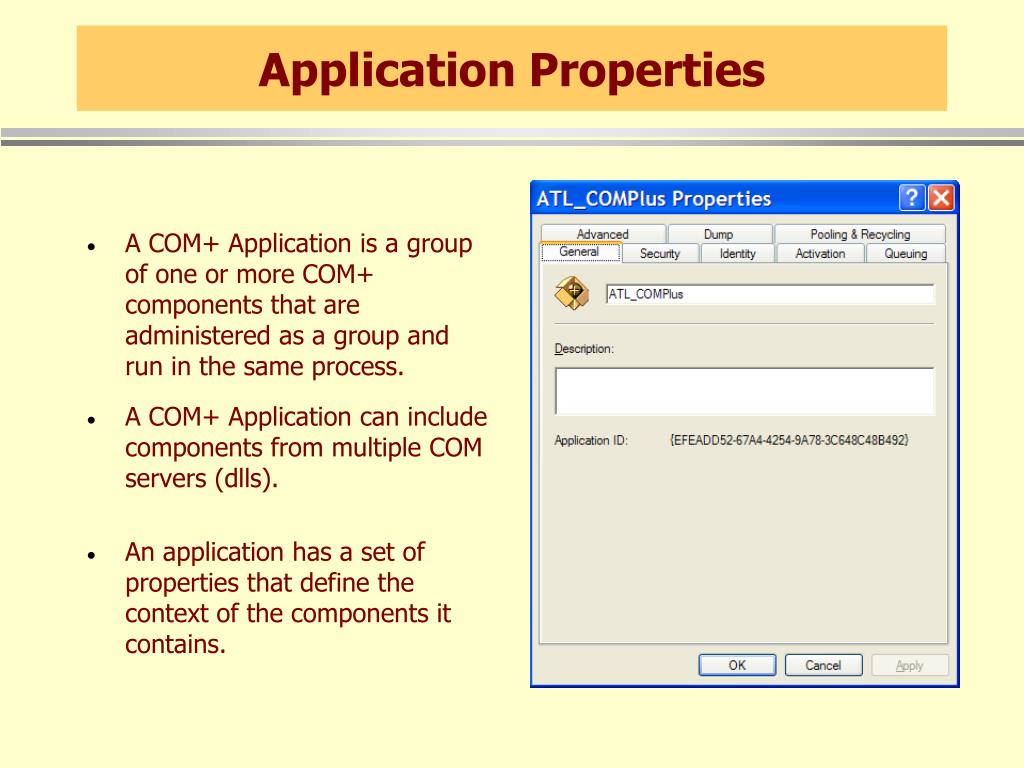The height and width of the screenshot is (768, 1024).
Task: Click the ATL_COMPlus name field
Action: coord(770,294)
